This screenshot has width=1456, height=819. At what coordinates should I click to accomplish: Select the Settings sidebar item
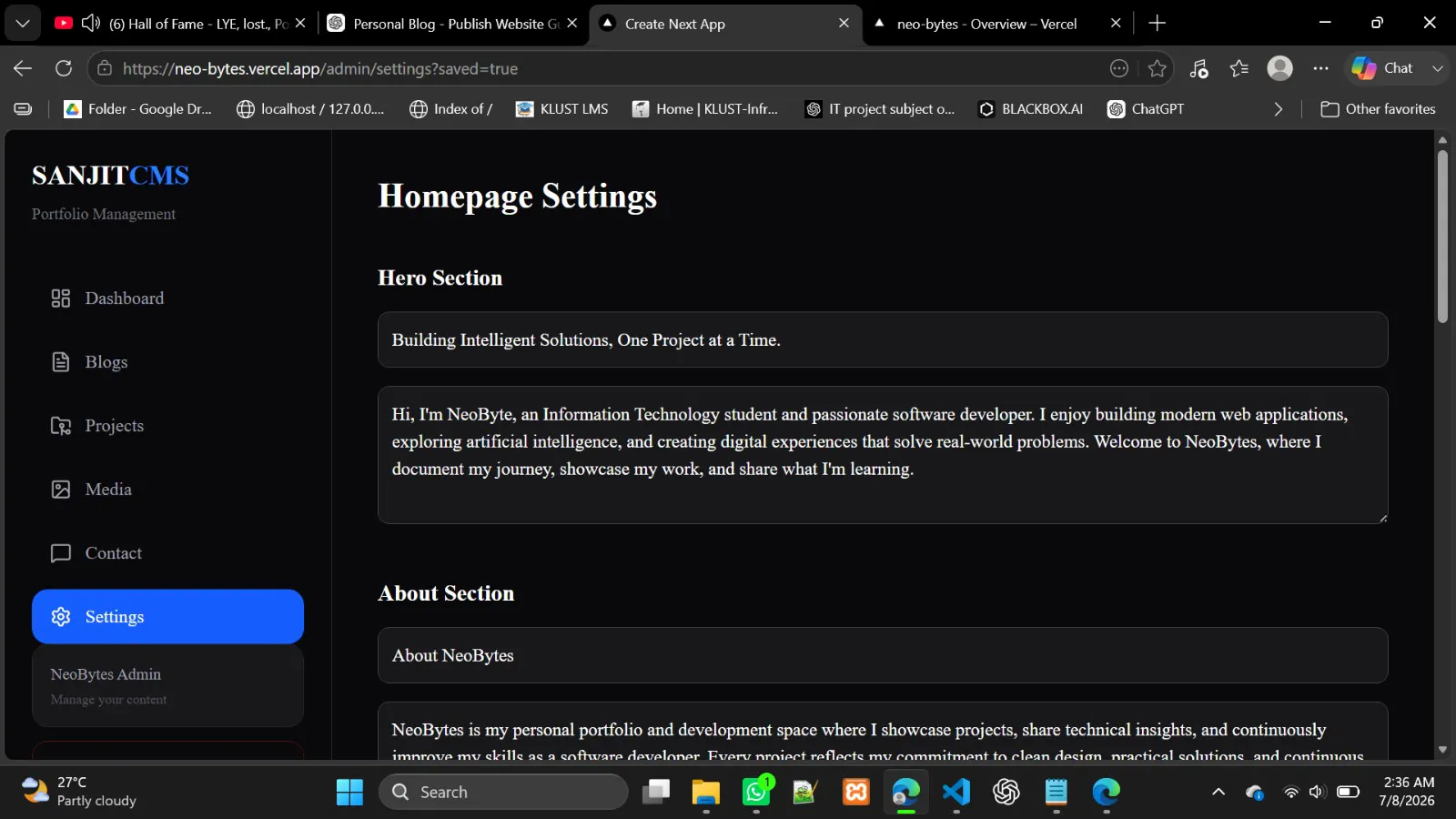(167, 617)
